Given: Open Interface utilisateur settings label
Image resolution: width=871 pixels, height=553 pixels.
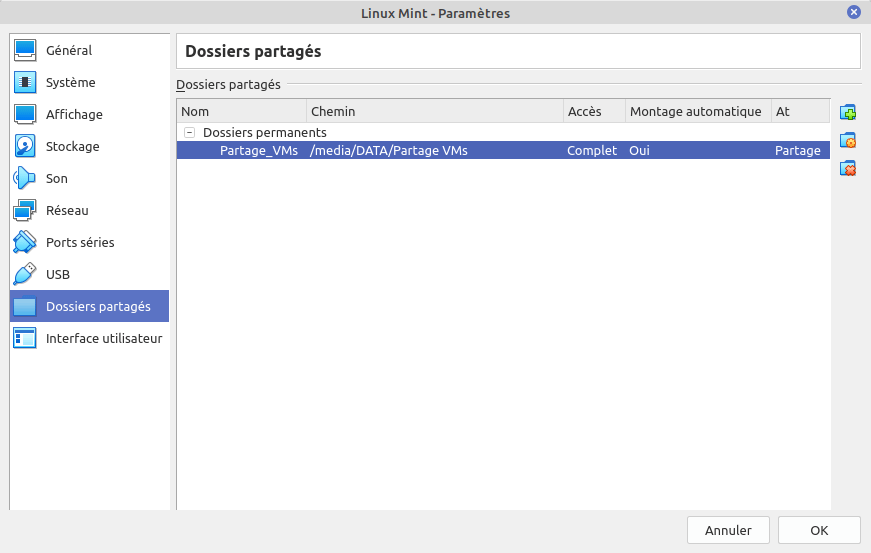Looking at the screenshot, I should tap(104, 339).
